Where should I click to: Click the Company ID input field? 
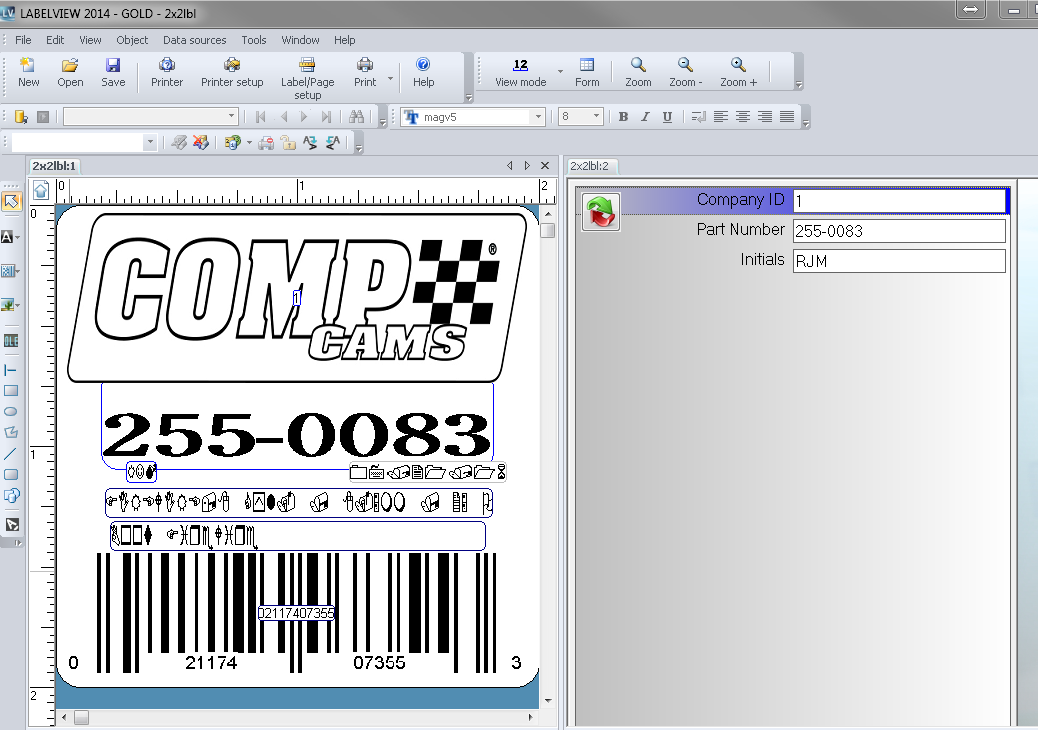coord(899,201)
